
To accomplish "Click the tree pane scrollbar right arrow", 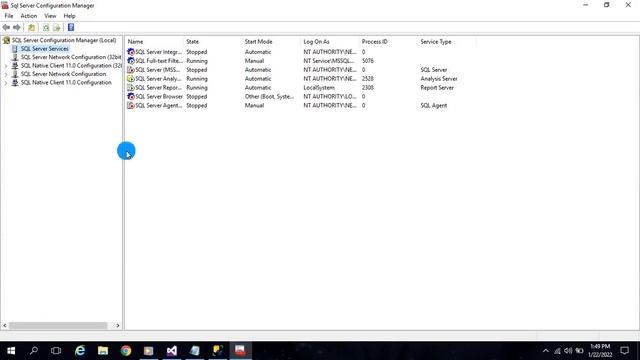I will coord(118,325).
